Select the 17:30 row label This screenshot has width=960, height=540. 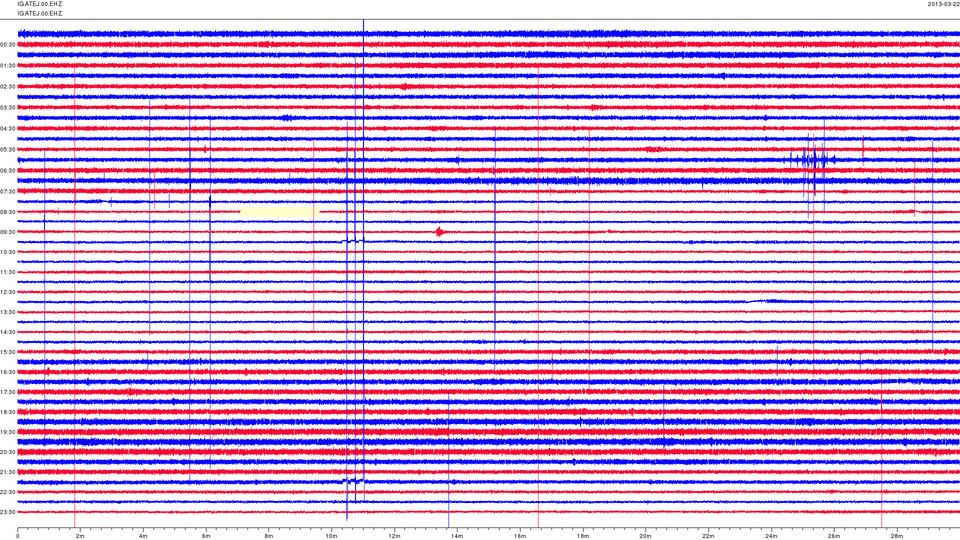[8, 392]
